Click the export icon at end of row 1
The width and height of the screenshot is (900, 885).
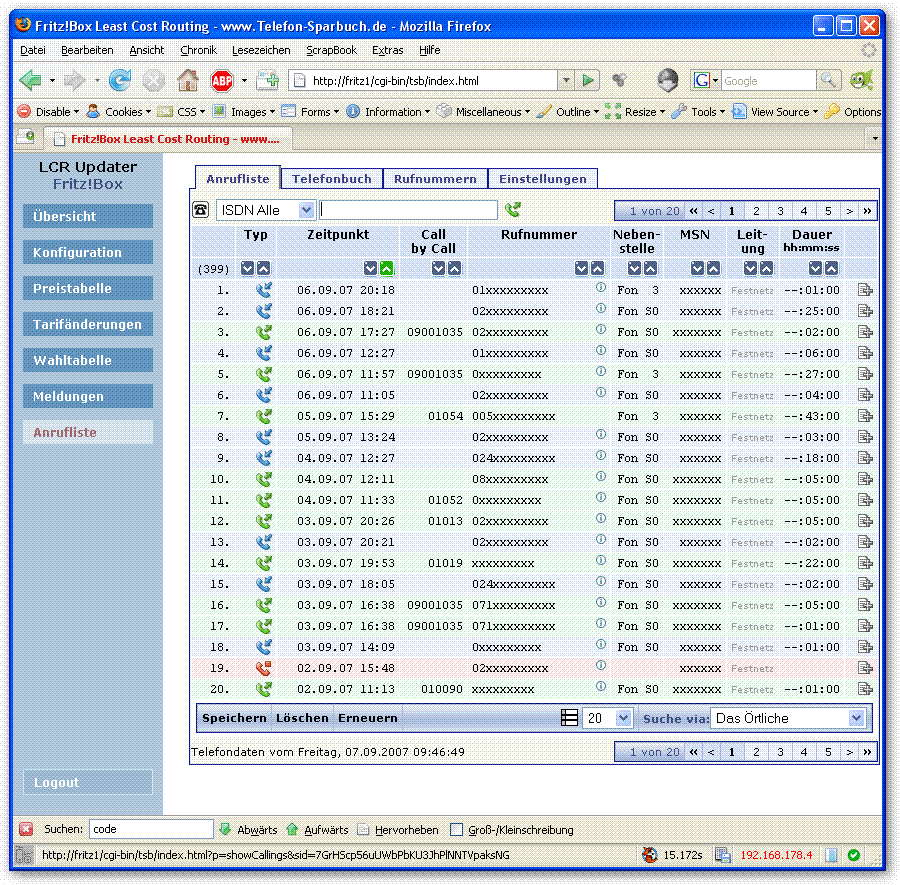click(865, 290)
